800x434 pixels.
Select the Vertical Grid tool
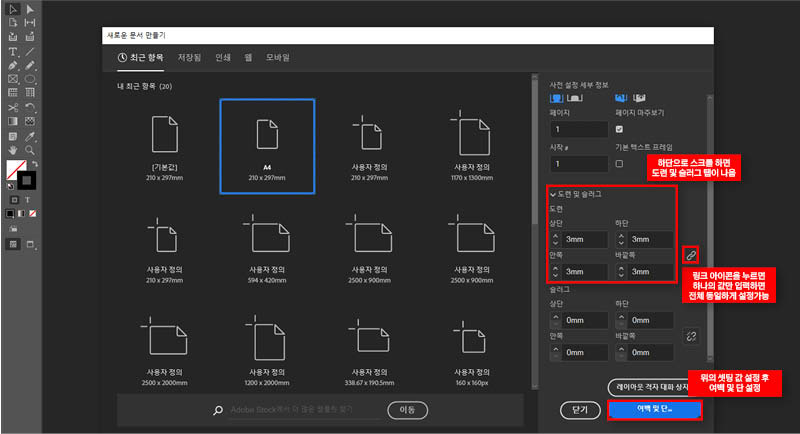[x=30, y=92]
